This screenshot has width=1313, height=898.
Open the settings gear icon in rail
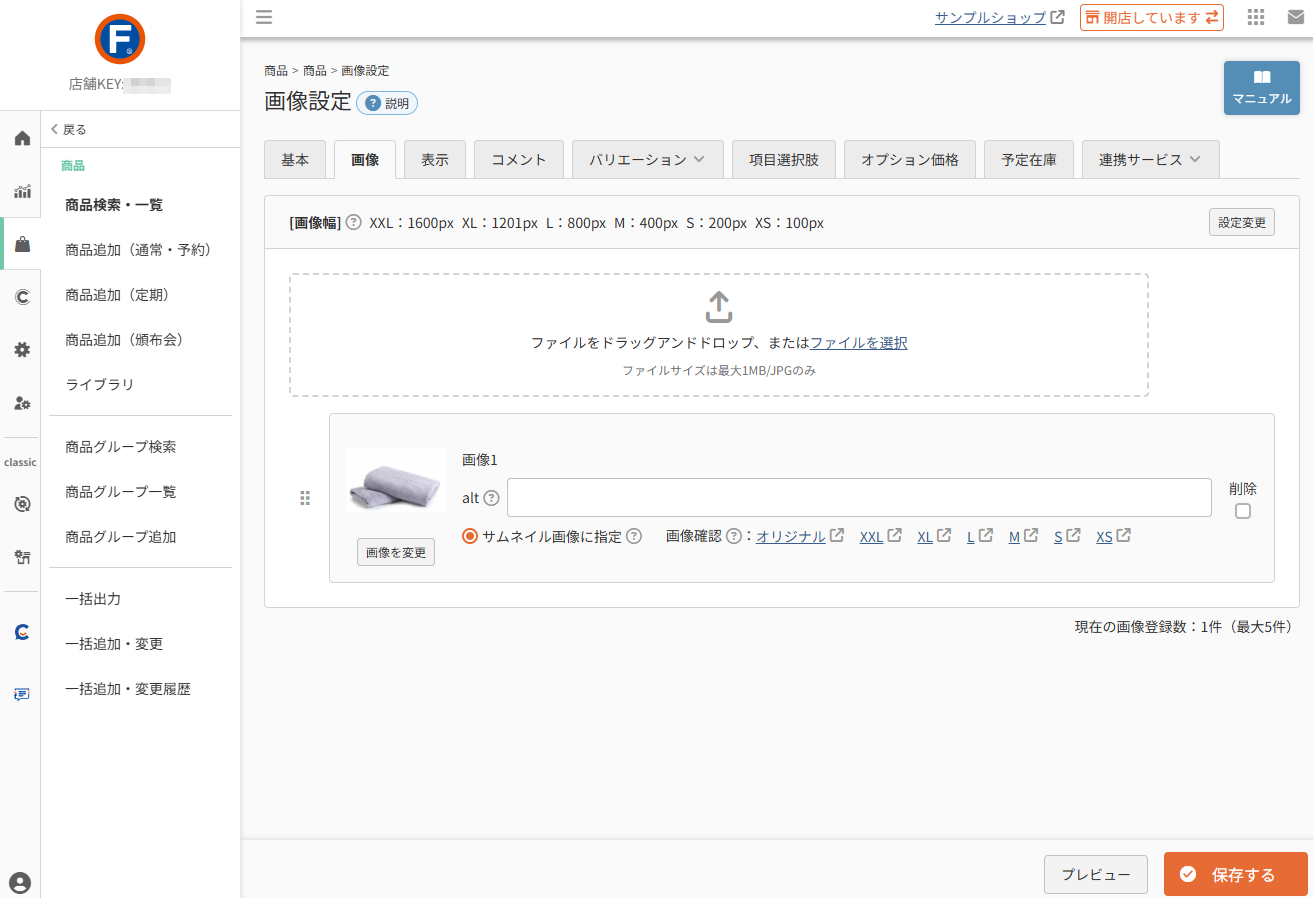point(22,349)
